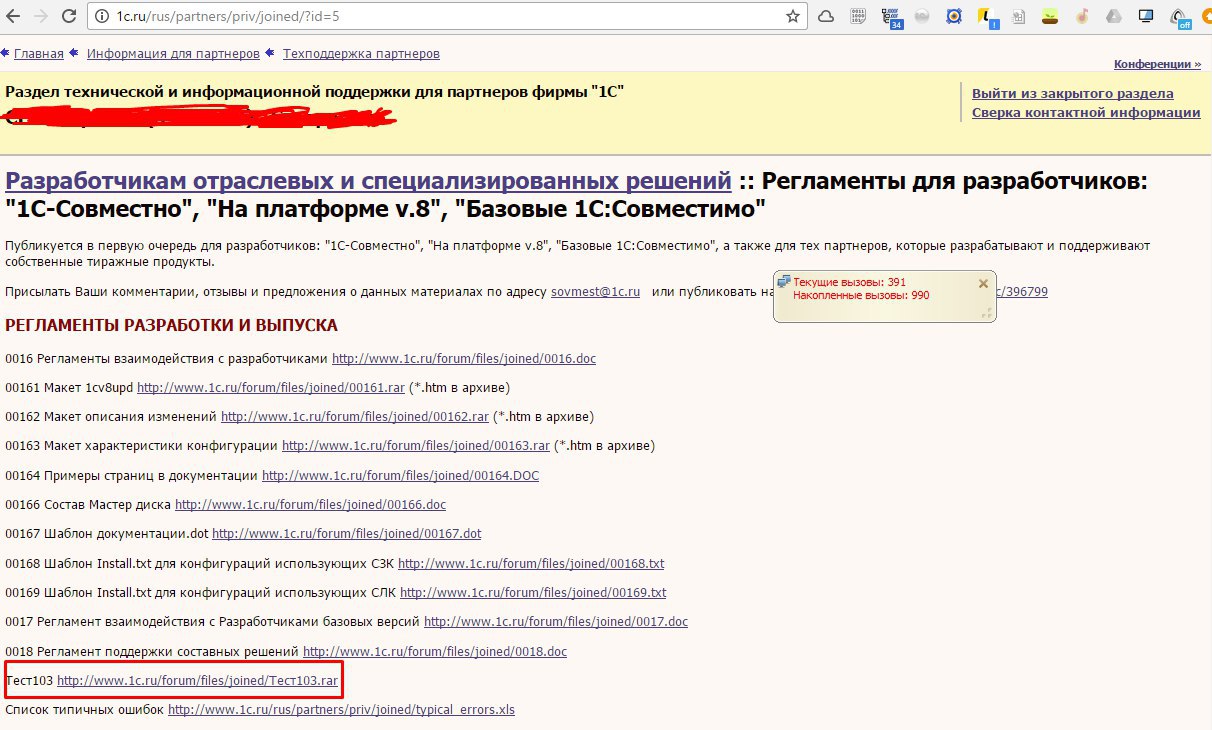
Task: Open the Конференции link
Action: pos(1157,64)
